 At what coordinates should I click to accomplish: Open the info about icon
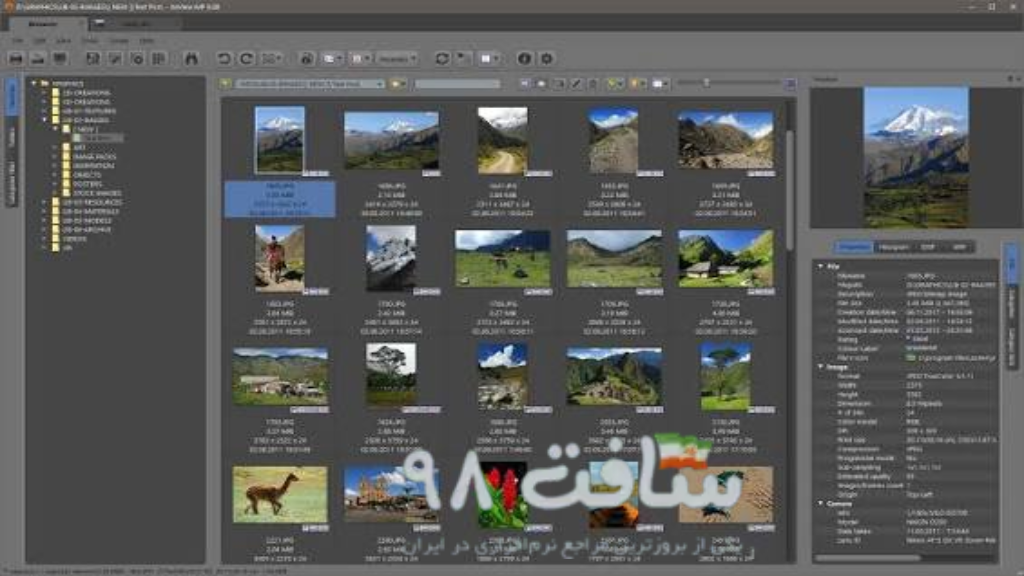pos(524,59)
